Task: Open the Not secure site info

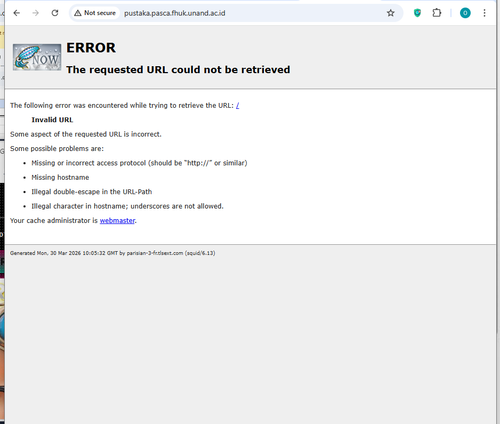Action: click(95, 13)
